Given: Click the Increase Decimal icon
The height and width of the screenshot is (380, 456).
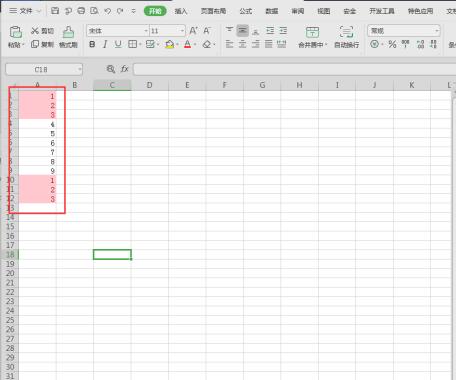Looking at the screenshot, I should 420,44.
